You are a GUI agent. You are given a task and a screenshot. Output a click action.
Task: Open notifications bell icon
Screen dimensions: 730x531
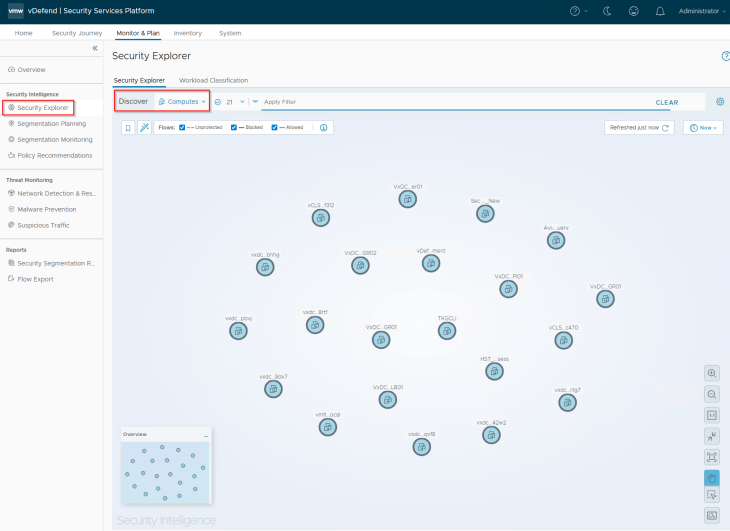[660, 11]
